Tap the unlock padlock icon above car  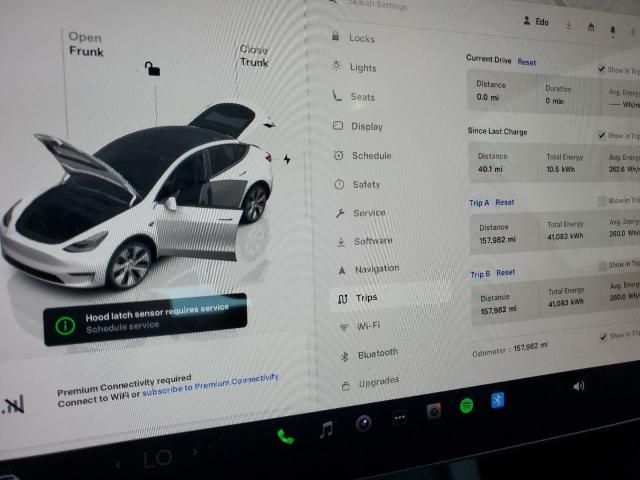point(152,69)
